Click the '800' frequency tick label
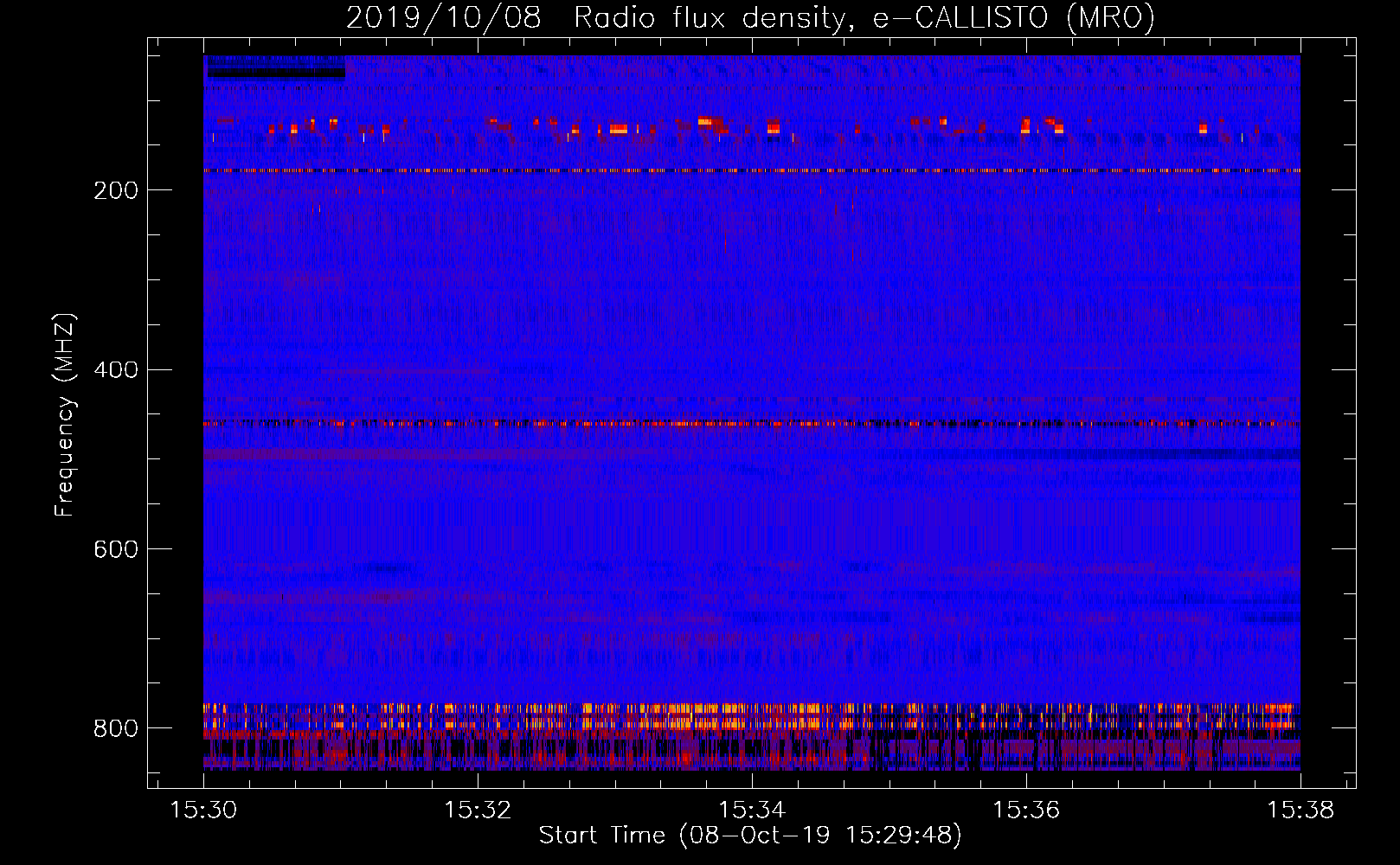This screenshot has width=1400, height=865. click(x=116, y=728)
